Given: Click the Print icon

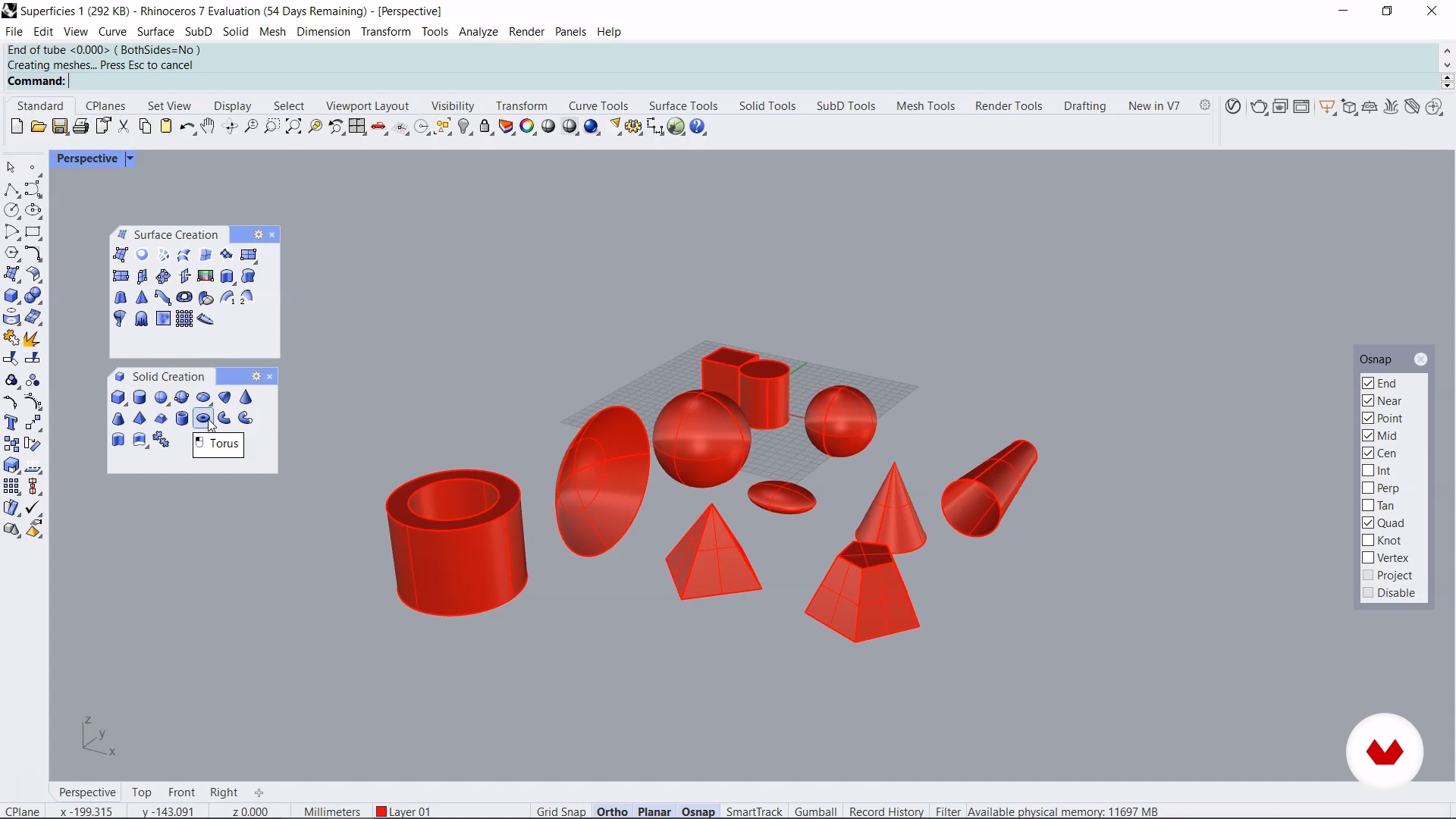Looking at the screenshot, I should click(x=80, y=127).
